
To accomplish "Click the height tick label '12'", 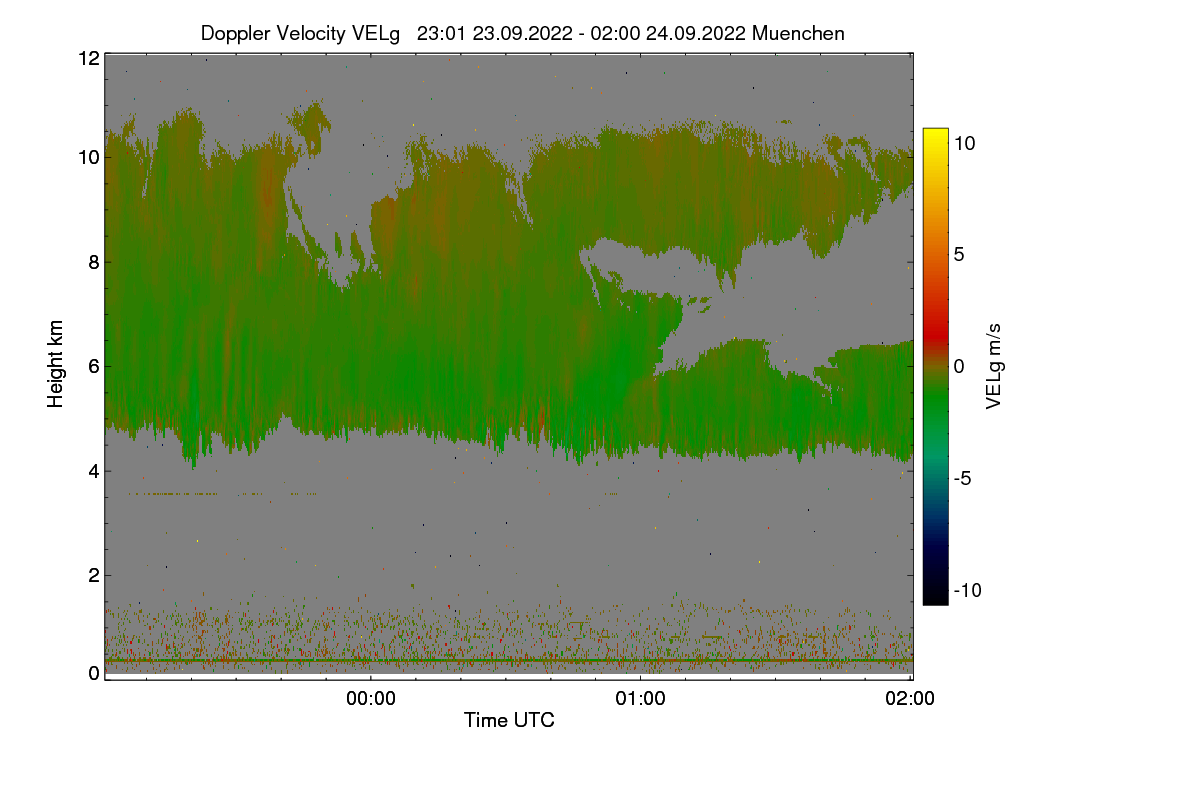I will pyautogui.click(x=88, y=58).
